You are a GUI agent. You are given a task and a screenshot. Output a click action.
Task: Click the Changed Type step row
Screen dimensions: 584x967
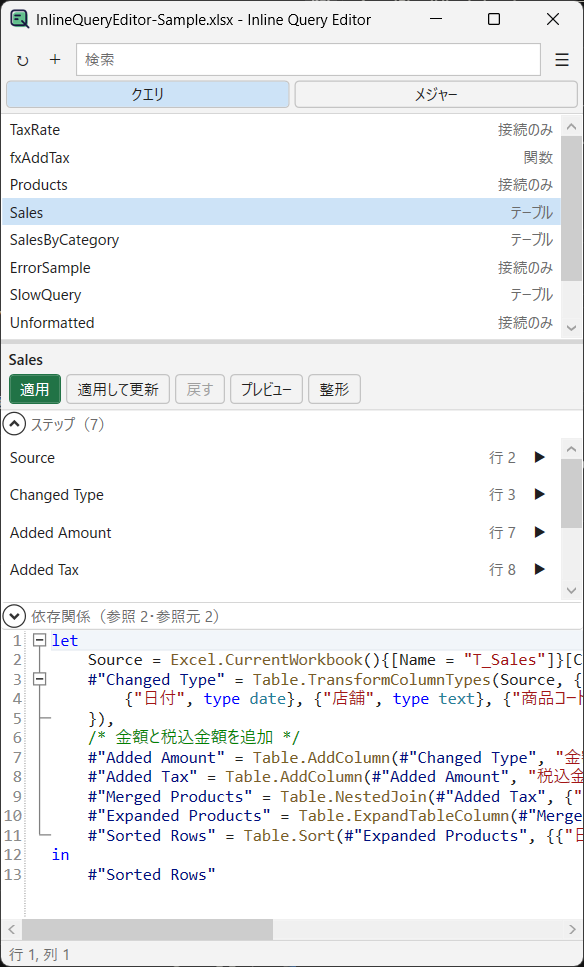tap(281, 495)
